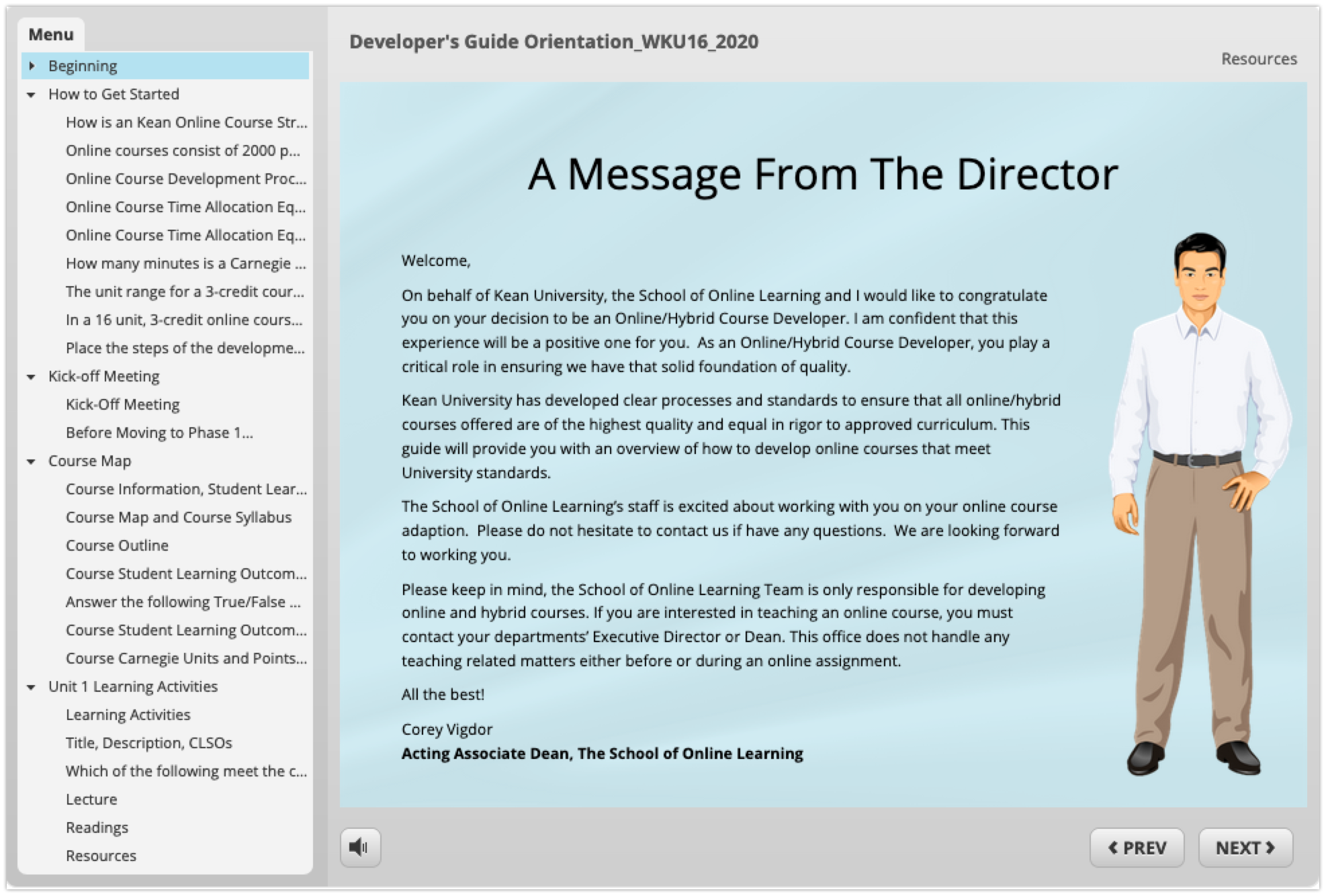Screen dimensions: 1326x896
Task: Open the Readings slide
Action: coord(97,827)
